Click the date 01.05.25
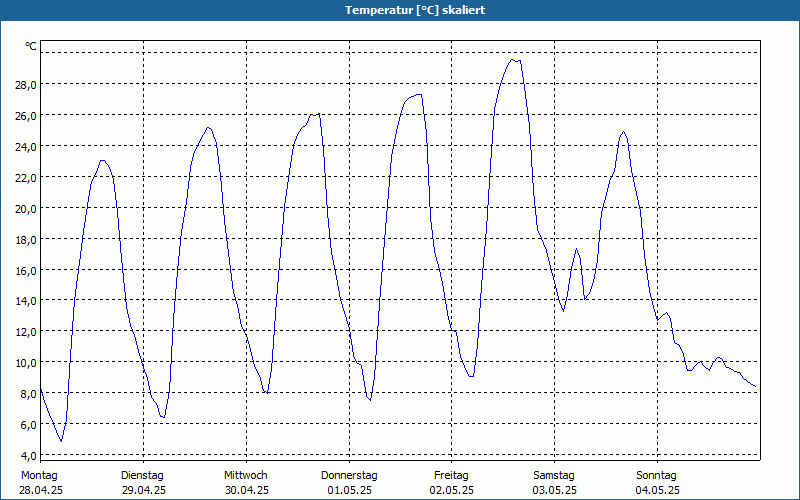Screen dimensions: 800x500 (349, 490)
